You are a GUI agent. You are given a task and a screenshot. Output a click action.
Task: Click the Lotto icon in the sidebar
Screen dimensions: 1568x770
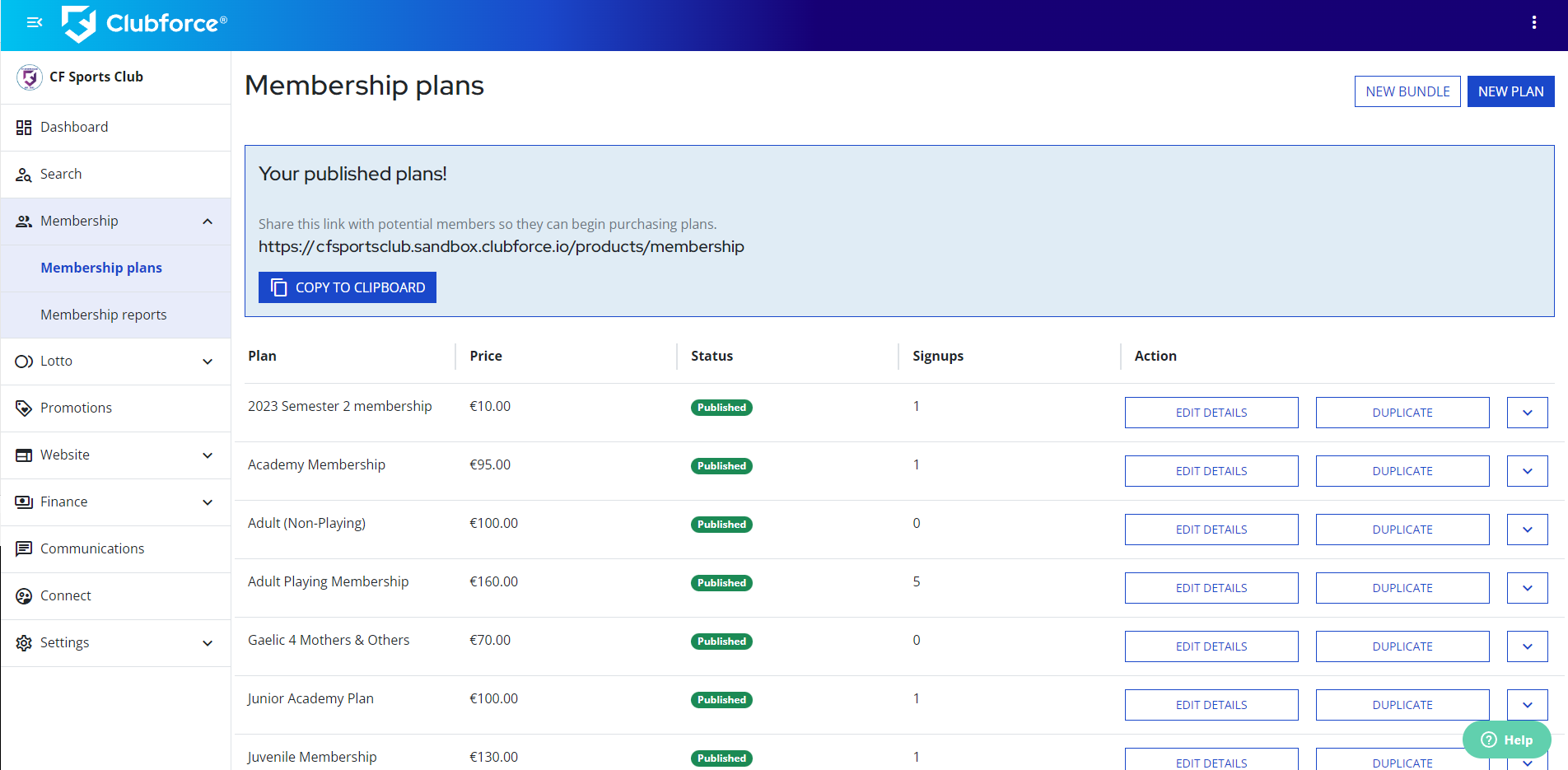coord(24,362)
